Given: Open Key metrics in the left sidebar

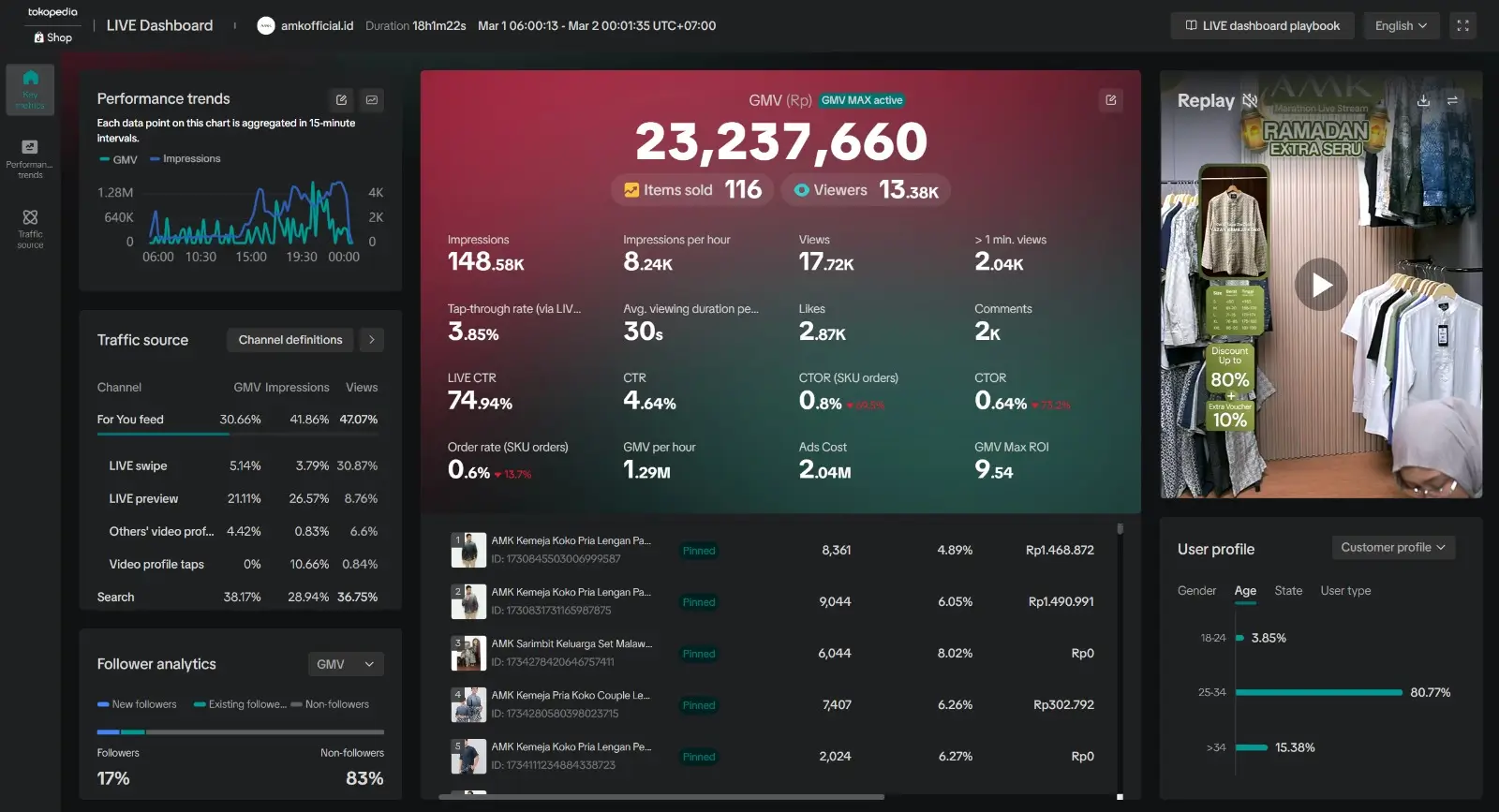Looking at the screenshot, I should coord(30,89).
